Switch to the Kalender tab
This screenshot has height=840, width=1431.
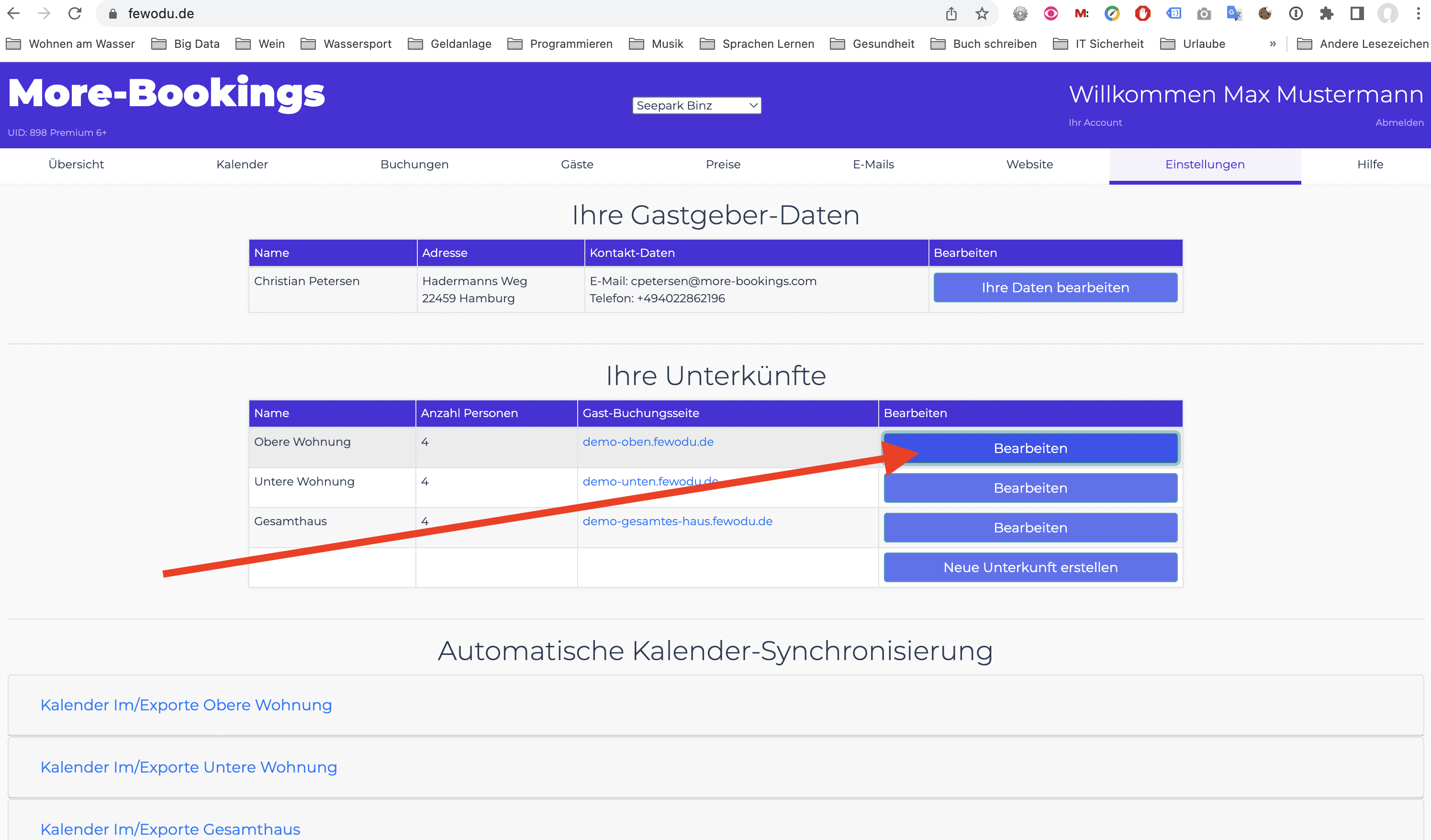pos(242,165)
